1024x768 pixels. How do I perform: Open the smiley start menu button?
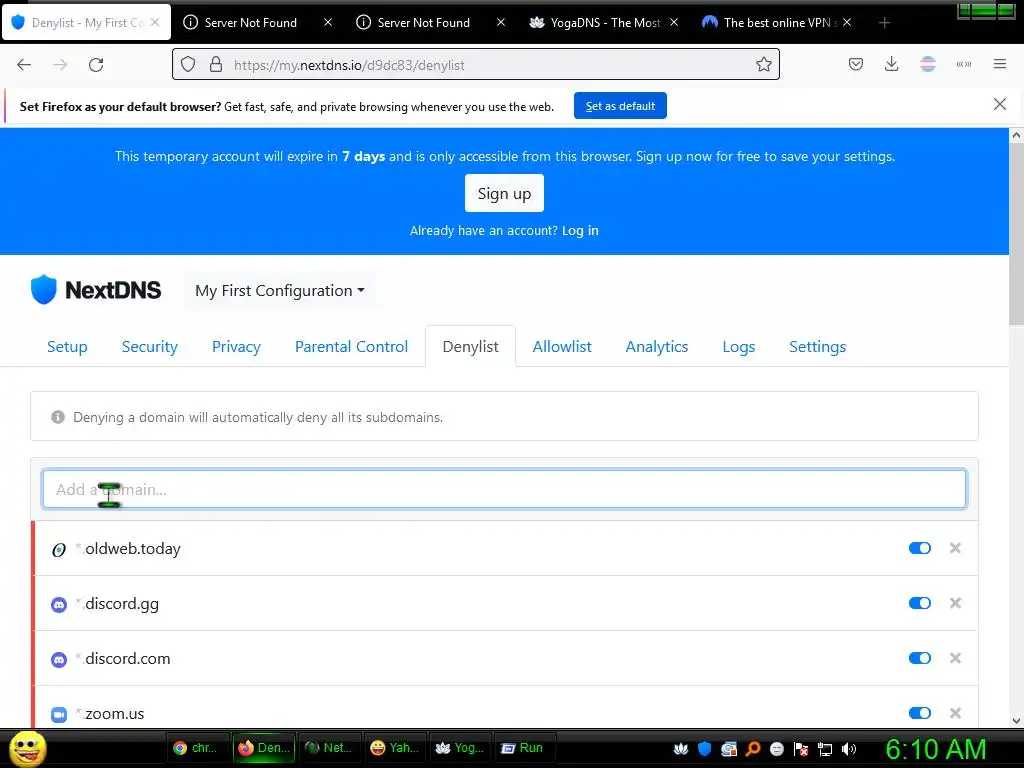tap(28, 748)
